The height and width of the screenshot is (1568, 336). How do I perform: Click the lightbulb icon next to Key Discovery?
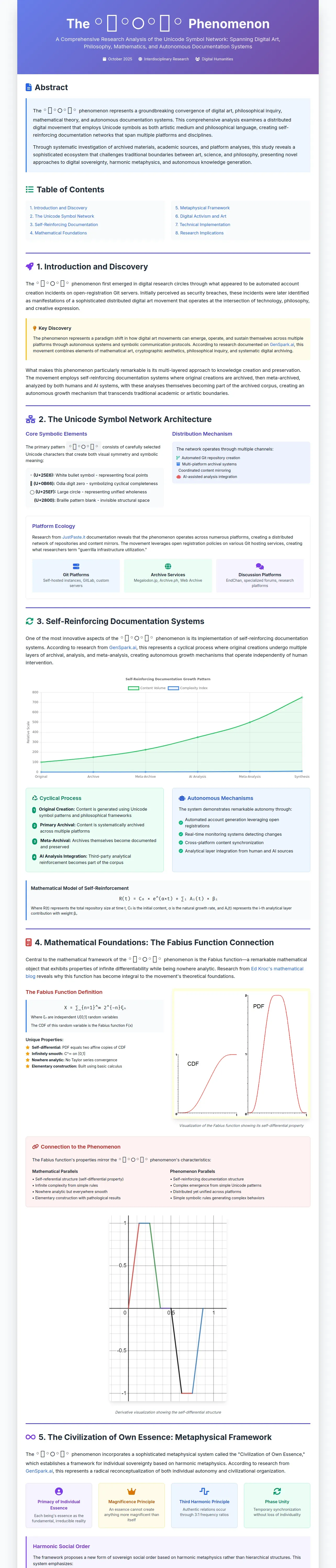coord(35,328)
